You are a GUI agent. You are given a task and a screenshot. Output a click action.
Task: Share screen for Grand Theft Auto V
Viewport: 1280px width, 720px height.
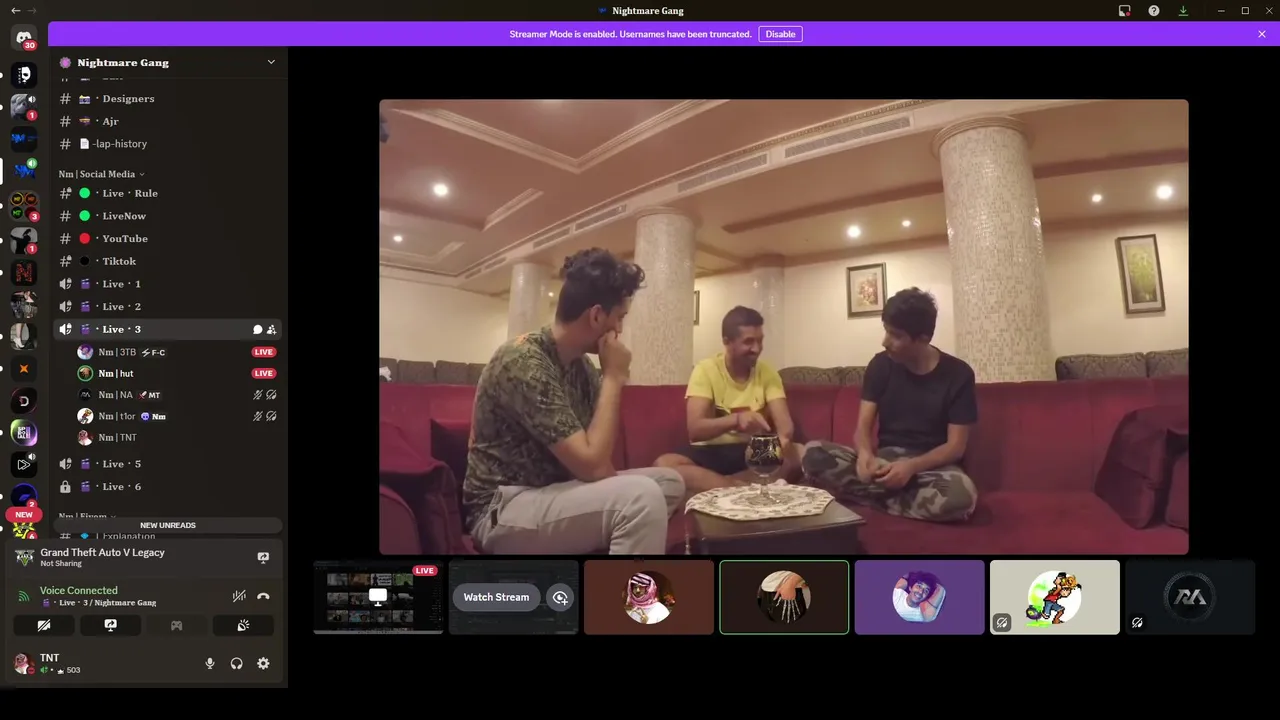coord(263,557)
